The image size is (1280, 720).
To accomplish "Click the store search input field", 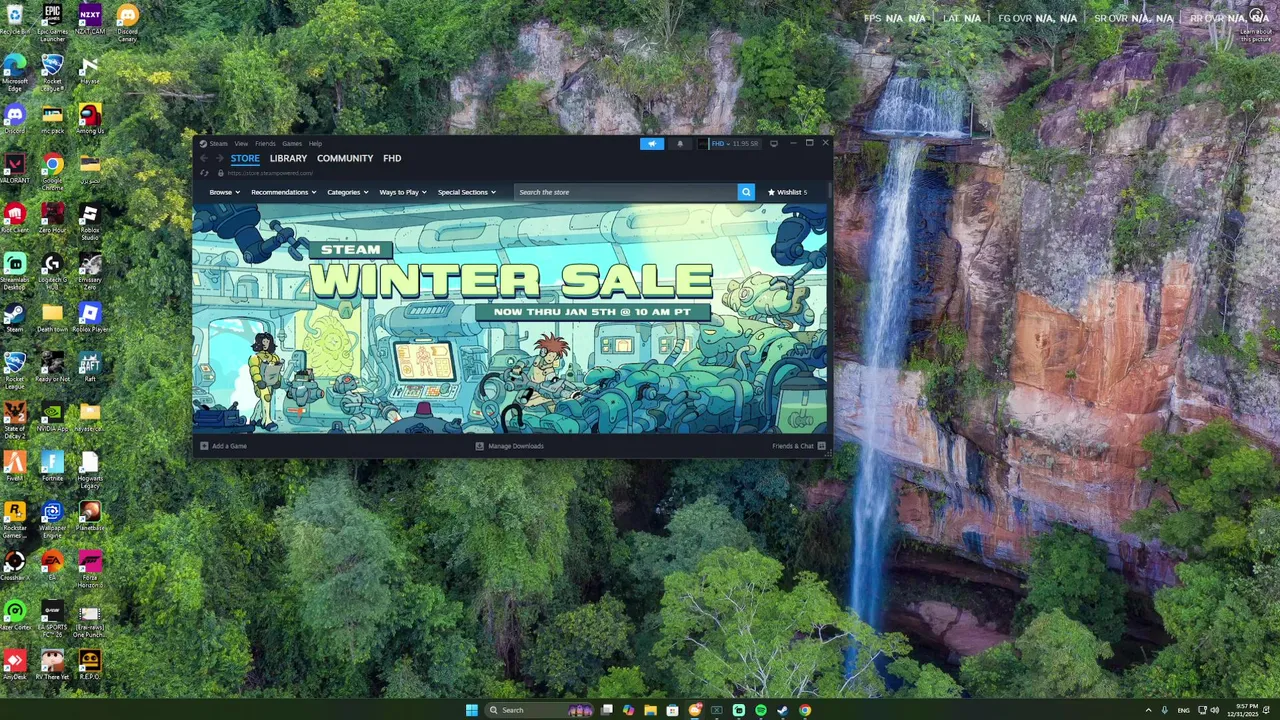I will (625, 192).
